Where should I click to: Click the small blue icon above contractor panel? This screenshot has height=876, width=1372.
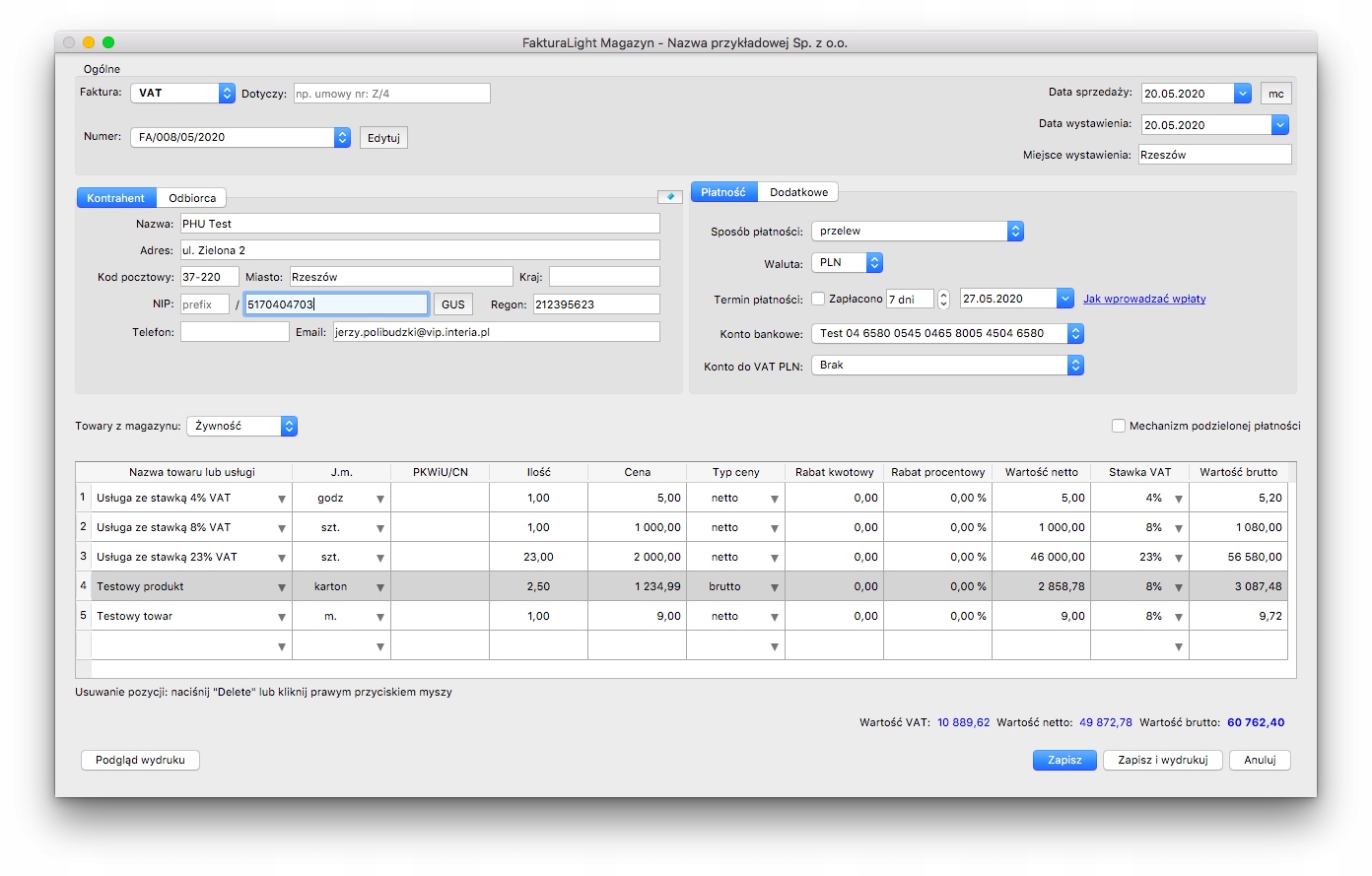coord(670,197)
